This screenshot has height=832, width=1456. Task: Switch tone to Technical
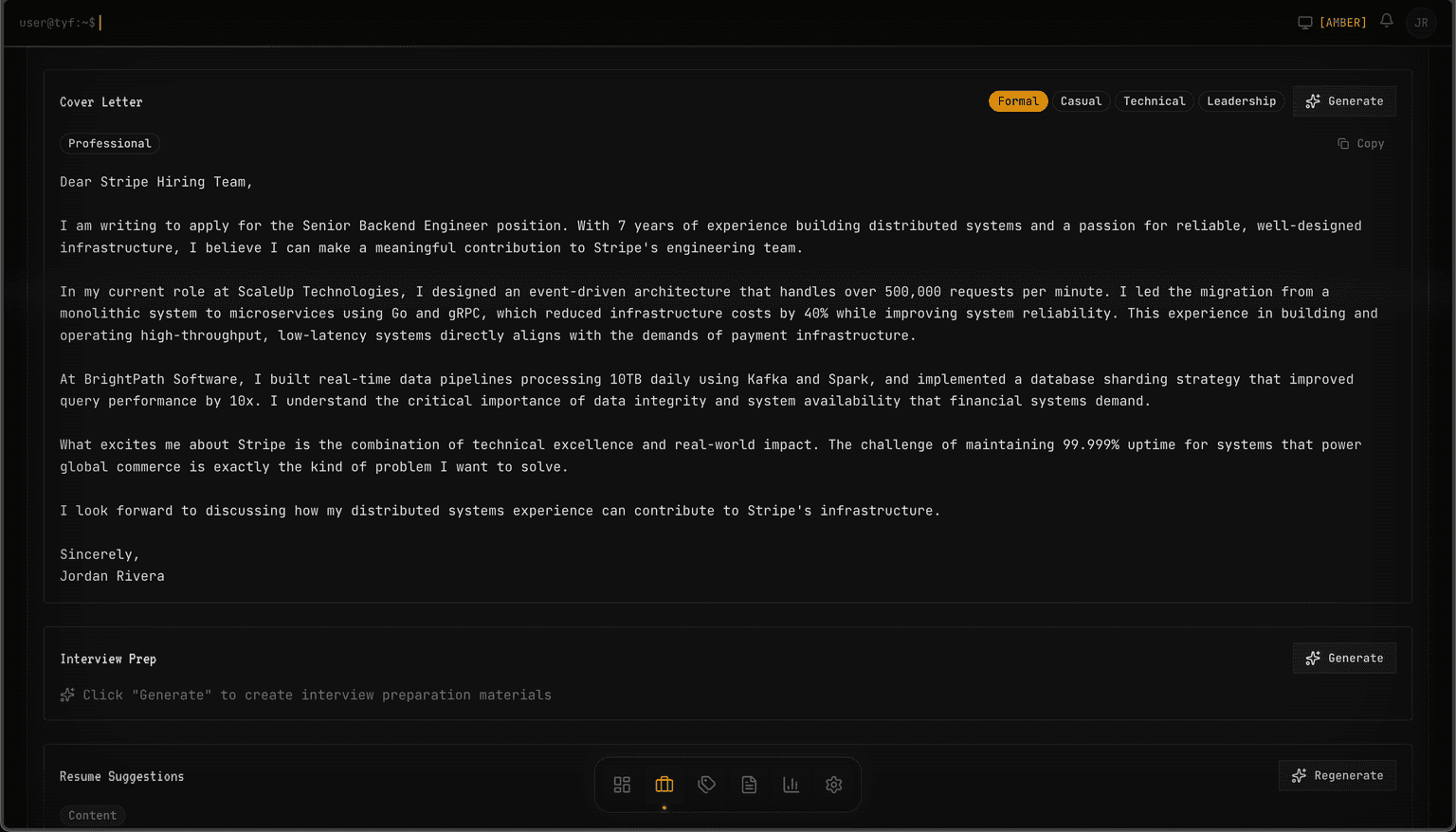click(1154, 101)
